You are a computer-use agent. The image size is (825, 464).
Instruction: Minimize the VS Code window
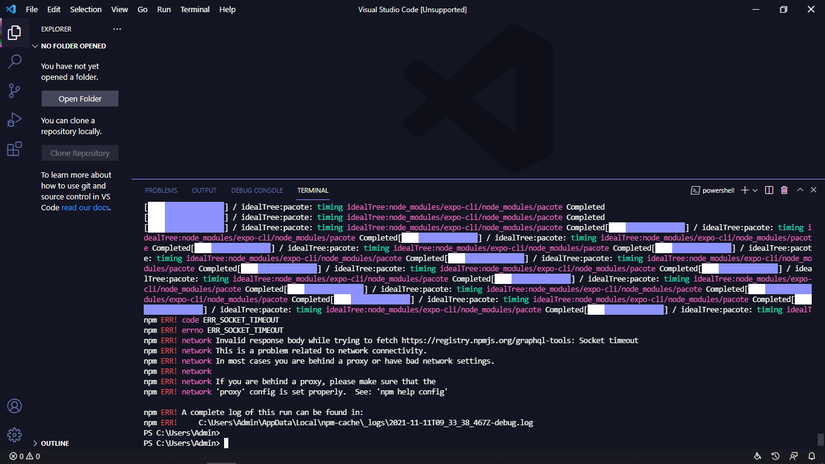pyautogui.click(x=756, y=9)
